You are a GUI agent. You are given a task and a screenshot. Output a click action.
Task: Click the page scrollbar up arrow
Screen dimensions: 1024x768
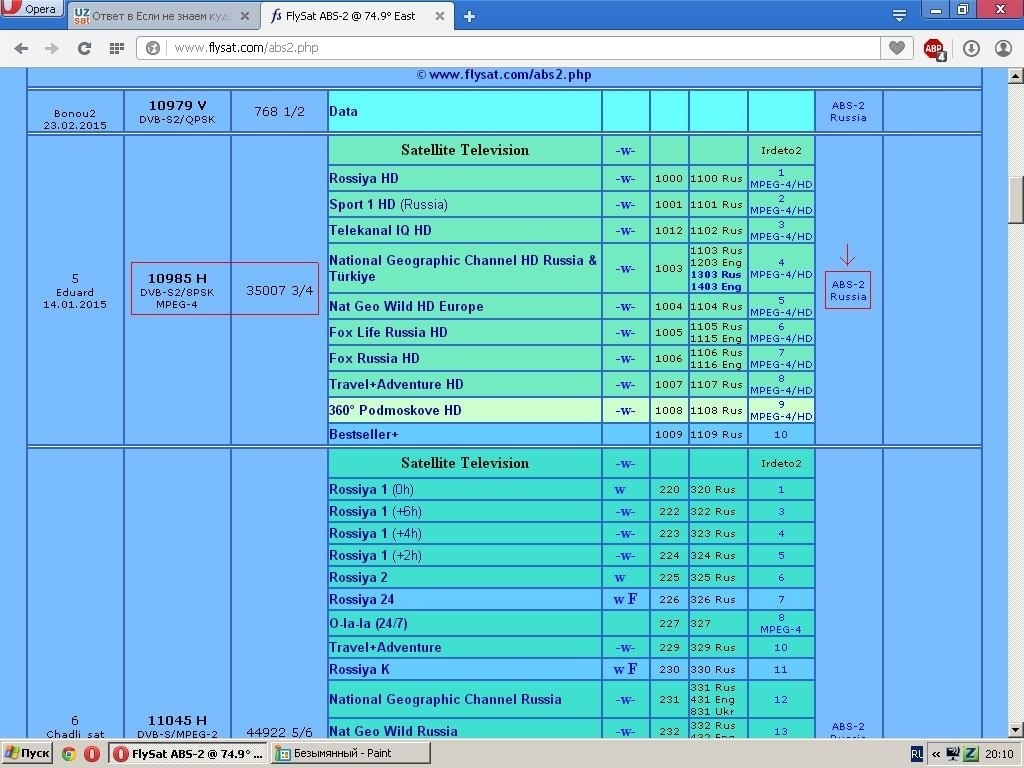click(1016, 75)
